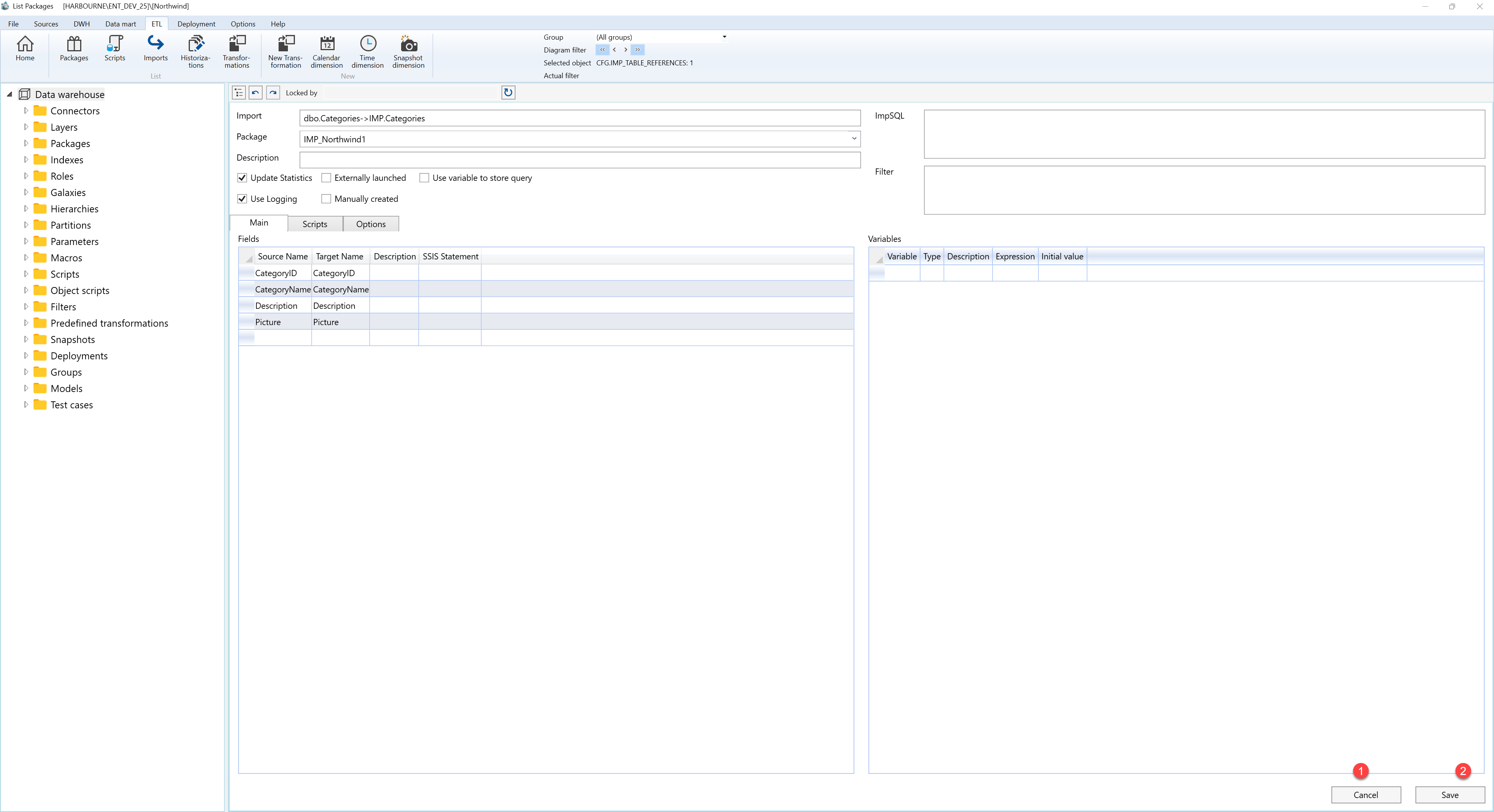The height and width of the screenshot is (812, 1494).
Task: Create a Snapshot dimension
Action: click(x=408, y=52)
